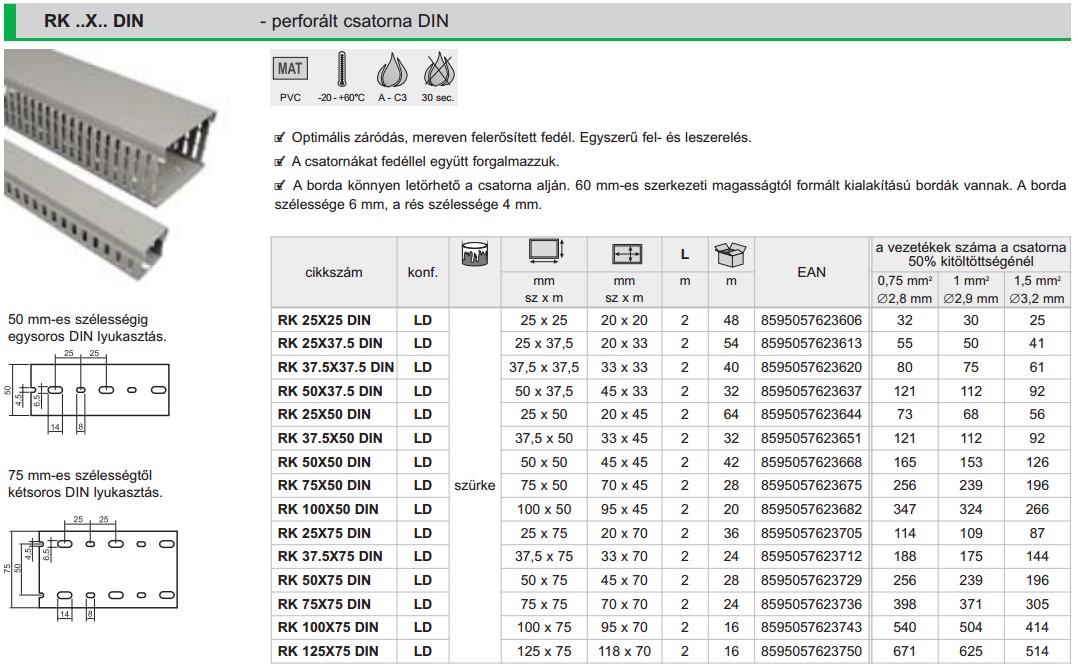Select product 'RK 100X50 DIN'
This screenshot has width=1078, height=671.
click(328, 509)
